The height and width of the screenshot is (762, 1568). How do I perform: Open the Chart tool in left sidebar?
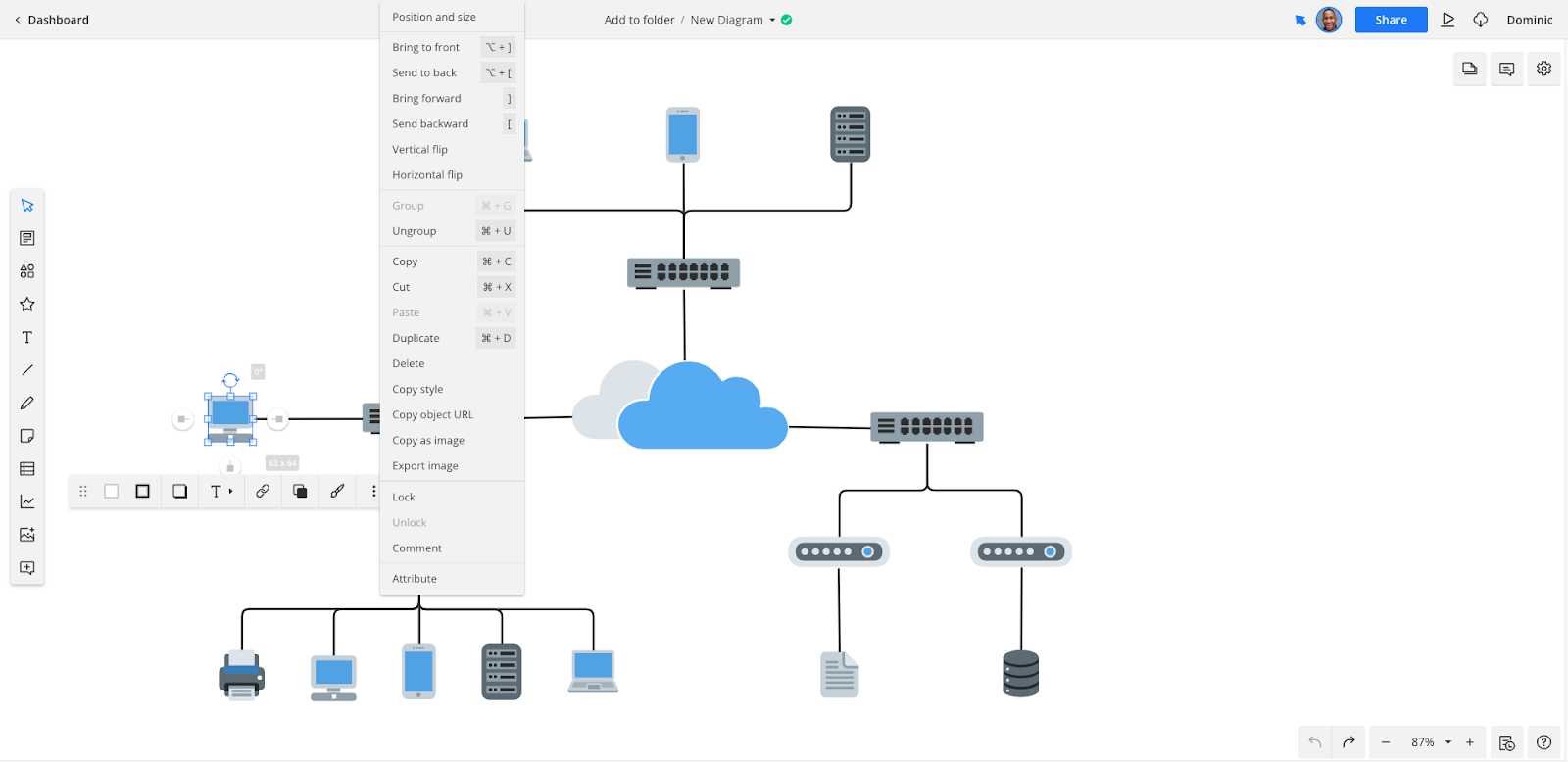[27, 501]
